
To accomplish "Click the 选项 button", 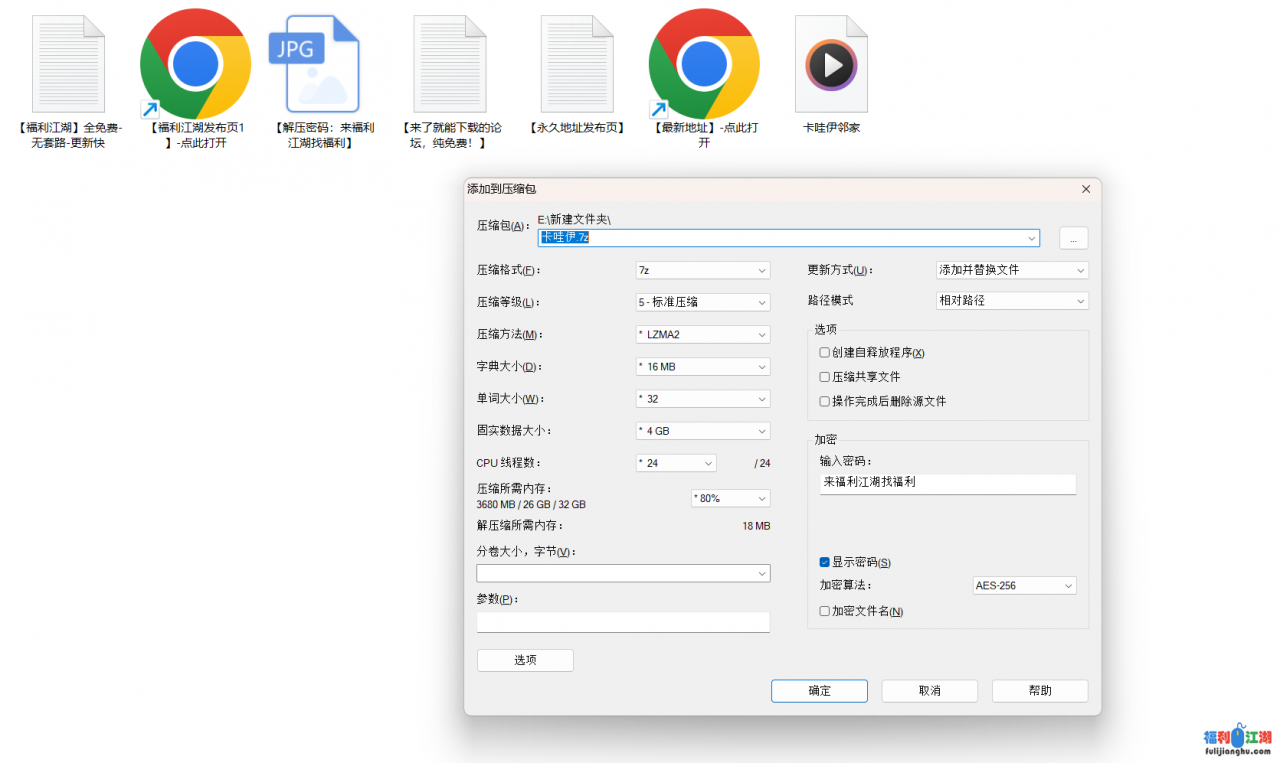I will [525, 660].
